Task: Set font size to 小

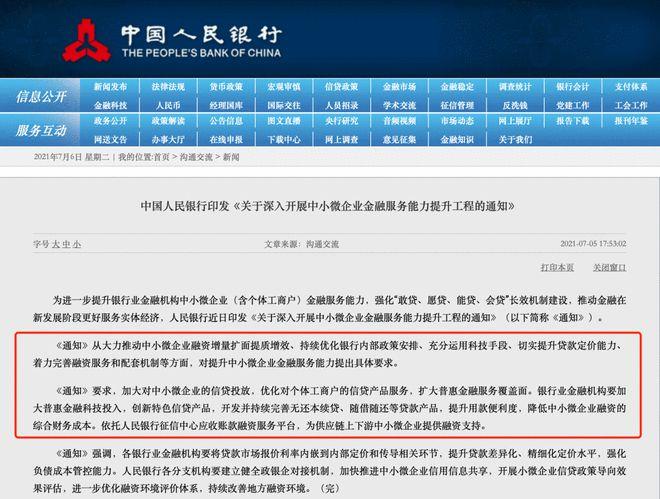Action: (77, 244)
